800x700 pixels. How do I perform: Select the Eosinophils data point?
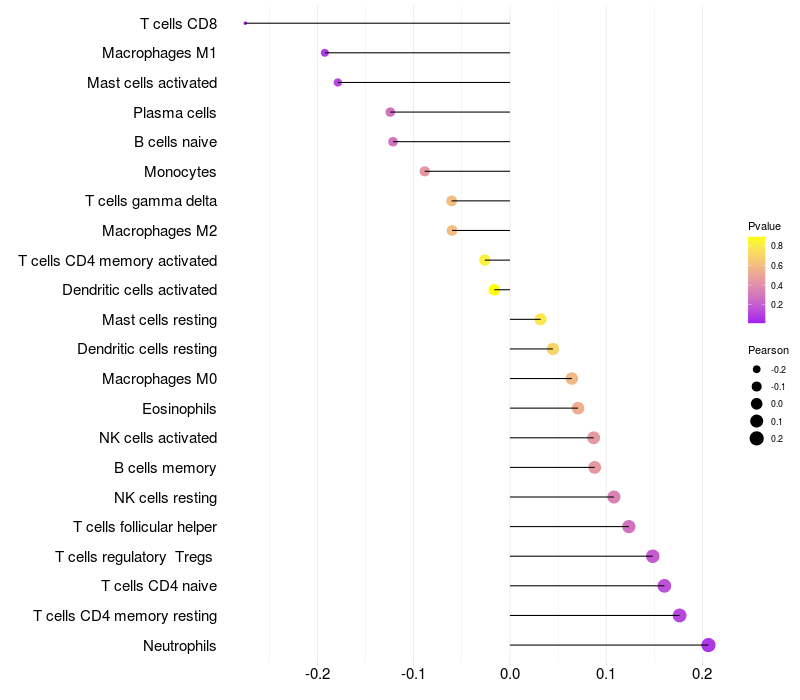[x=578, y=408]
